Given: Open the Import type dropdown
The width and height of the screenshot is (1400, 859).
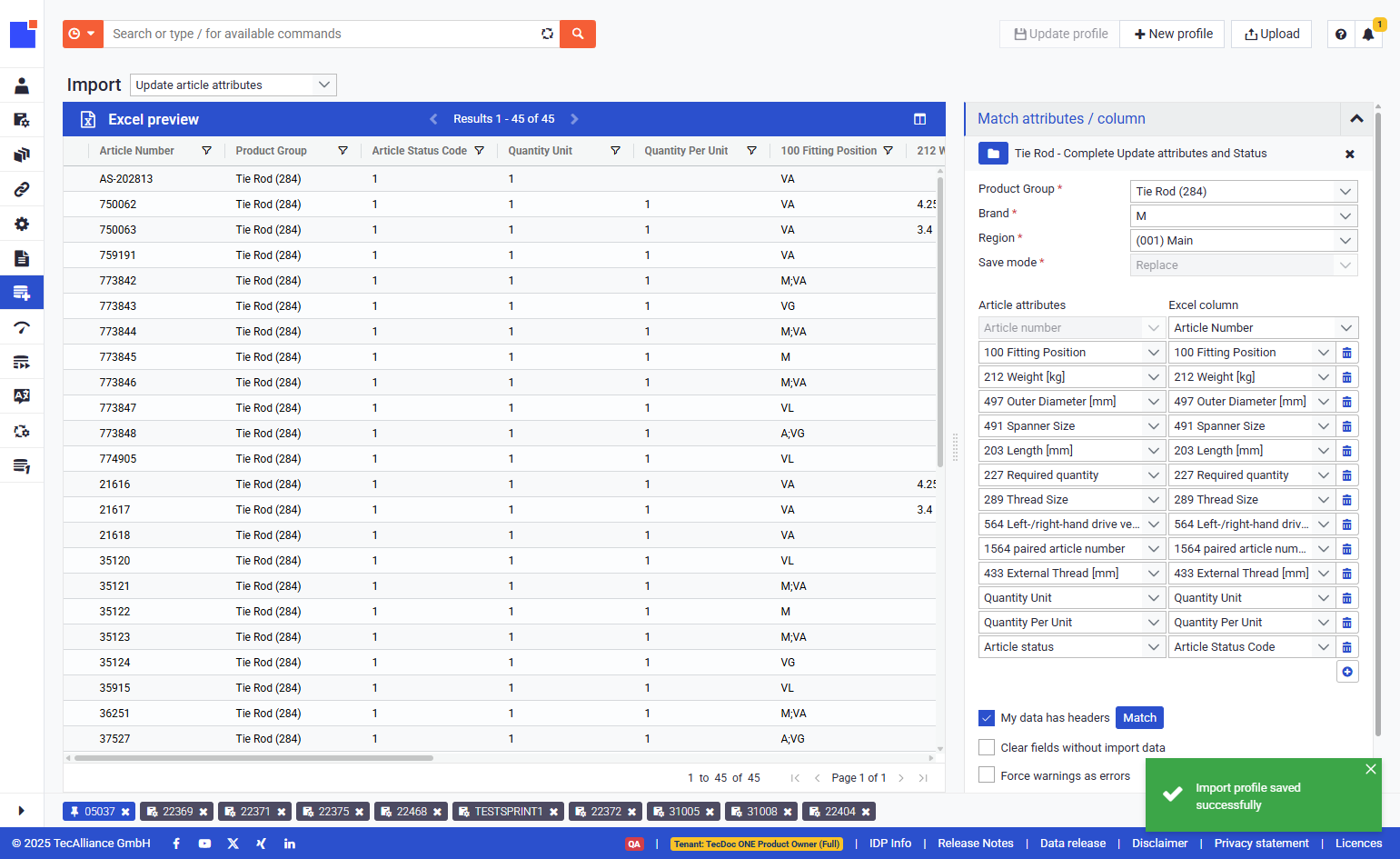Looking at the screenshot, I should (x=233, y=85).
